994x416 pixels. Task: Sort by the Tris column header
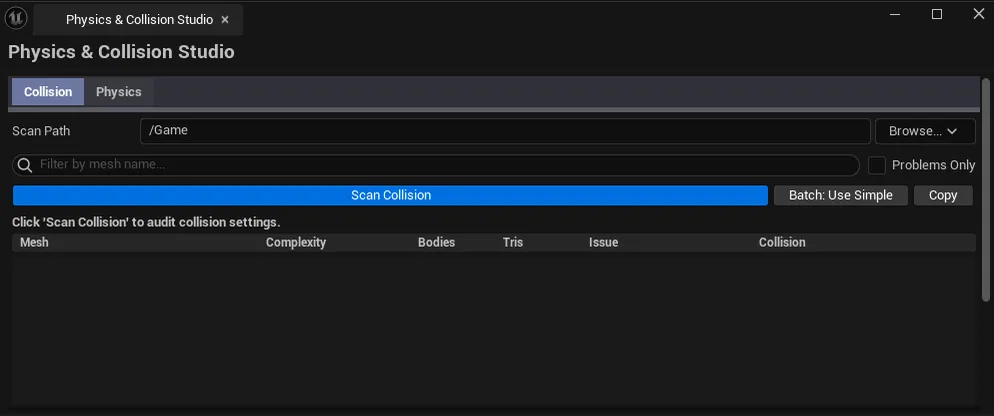[x=513, y=242]
